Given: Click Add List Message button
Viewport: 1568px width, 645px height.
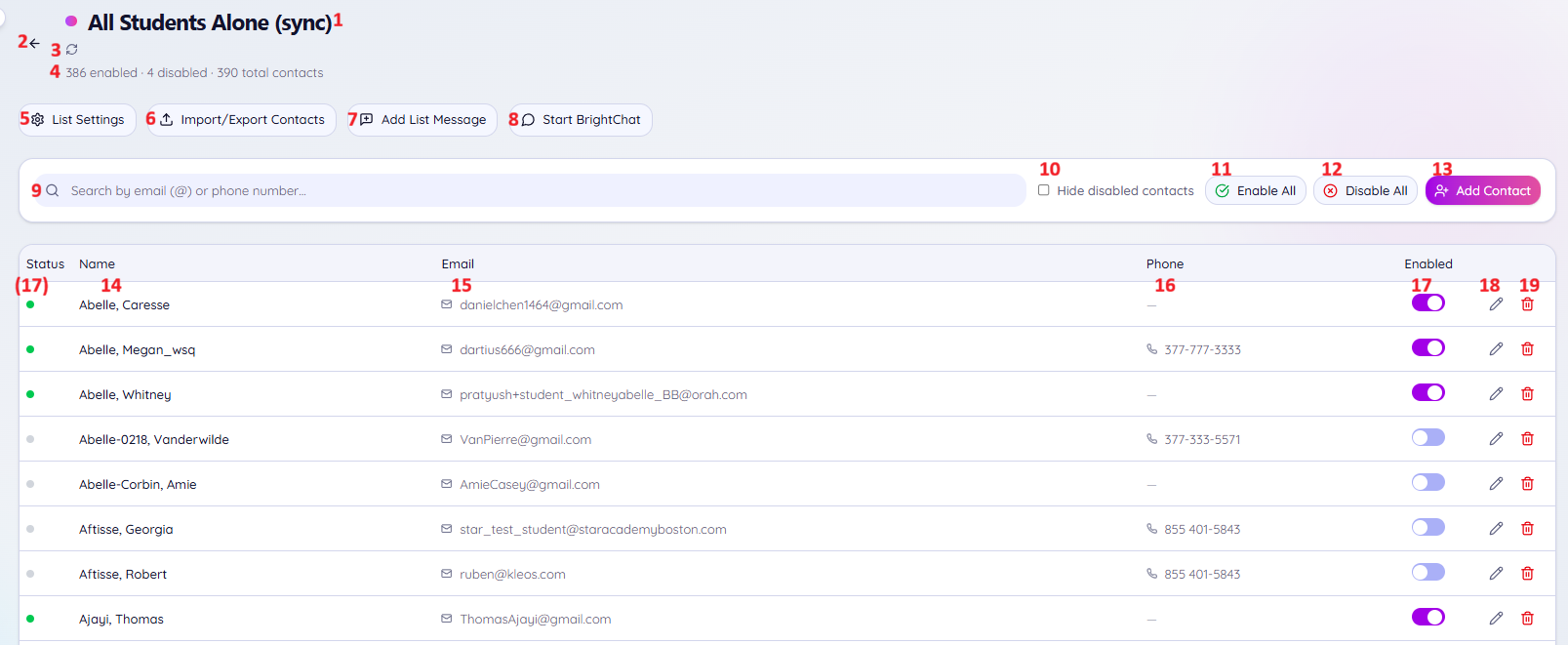Looking at the screenshot, I should coord(422,120).
